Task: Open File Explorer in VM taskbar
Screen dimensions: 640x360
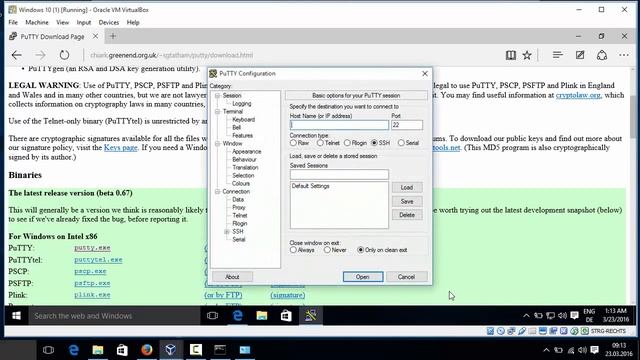Action: click(x=262, y=316)
